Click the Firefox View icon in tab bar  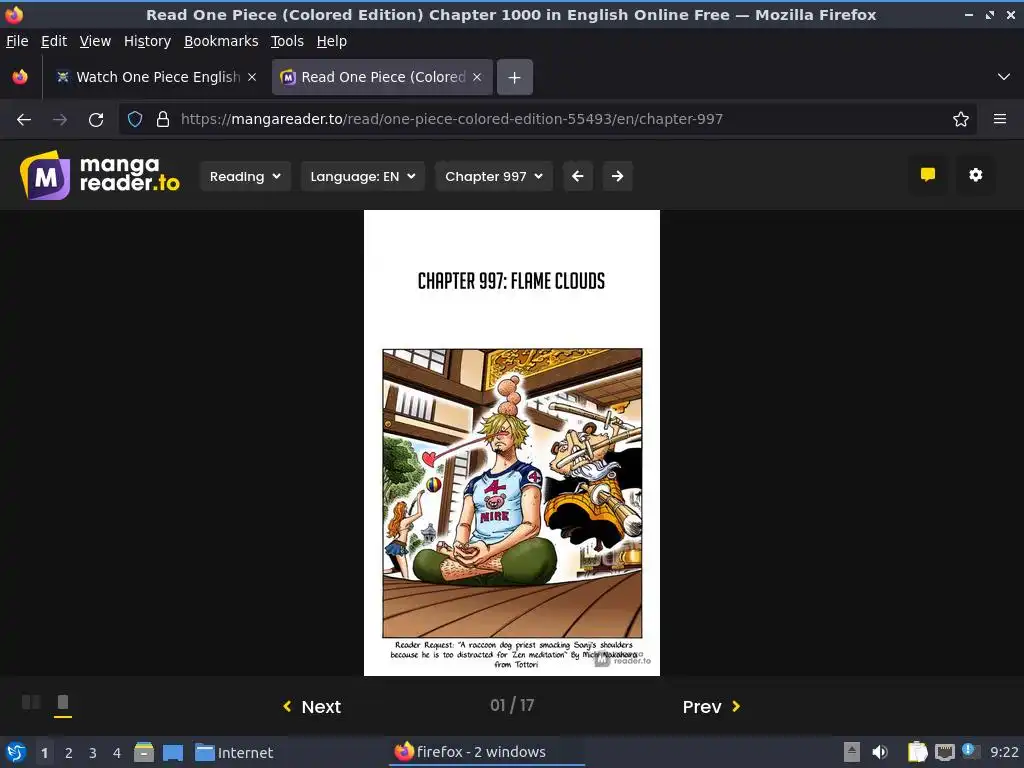[20, 77]
